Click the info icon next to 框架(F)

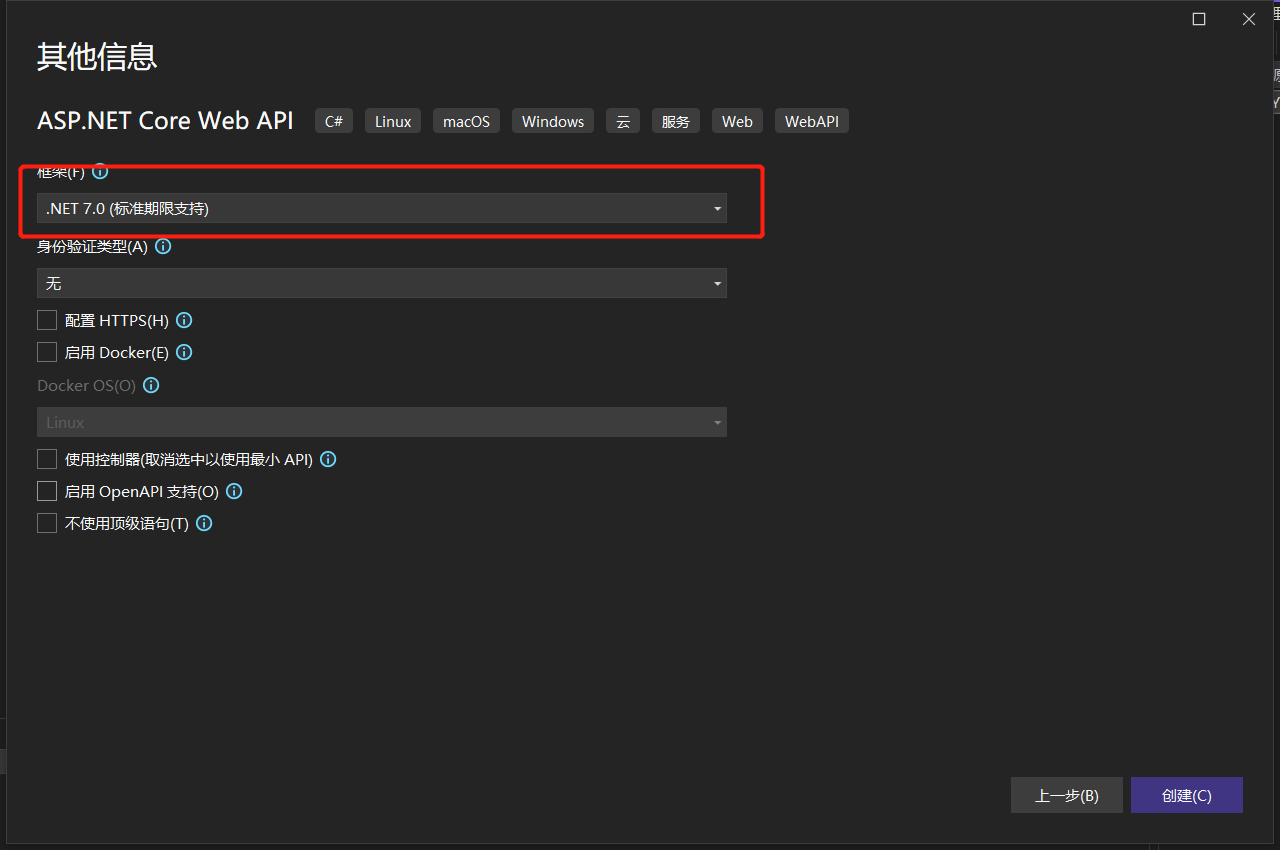100,171
